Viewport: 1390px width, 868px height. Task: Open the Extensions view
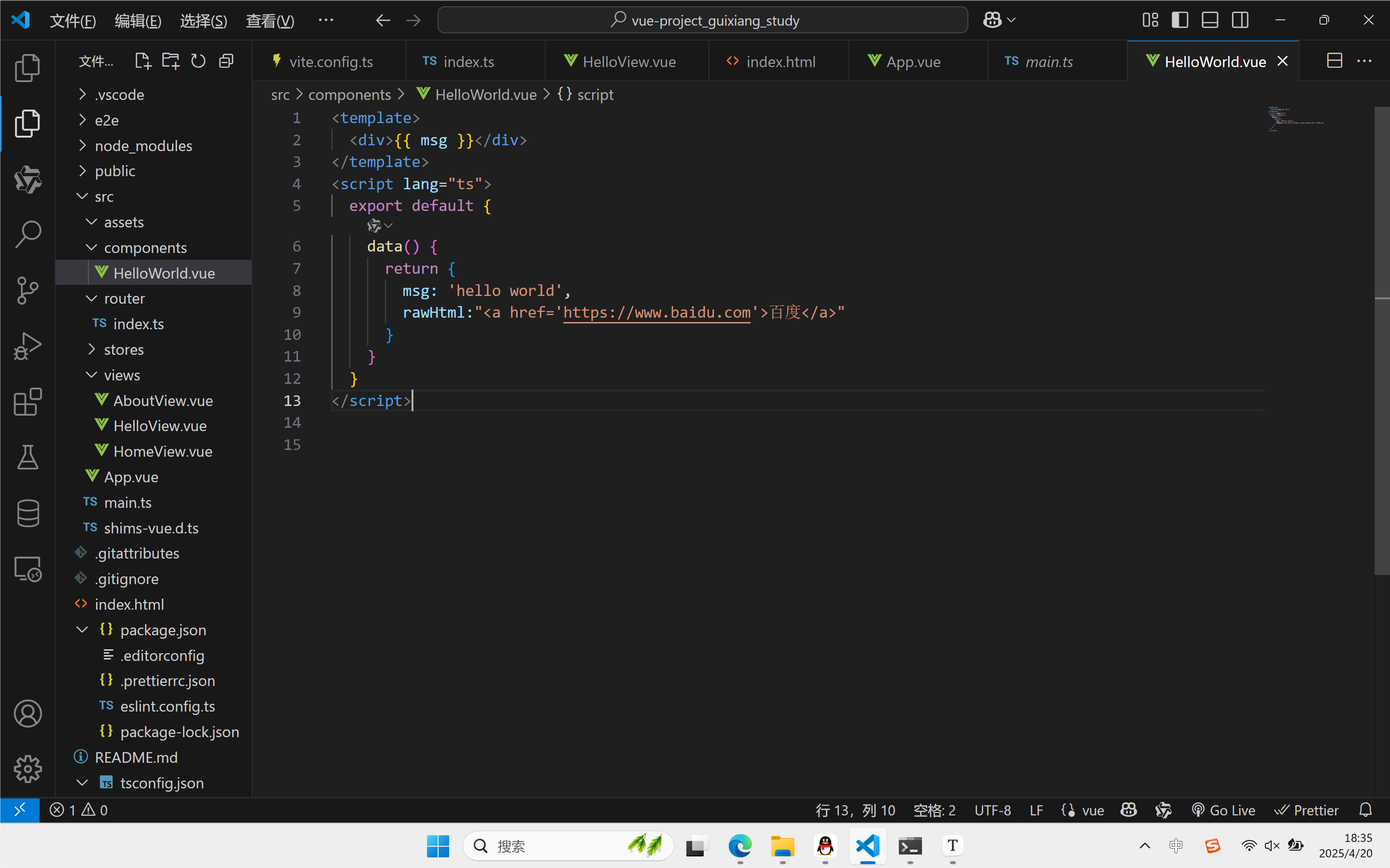[28, 401]
